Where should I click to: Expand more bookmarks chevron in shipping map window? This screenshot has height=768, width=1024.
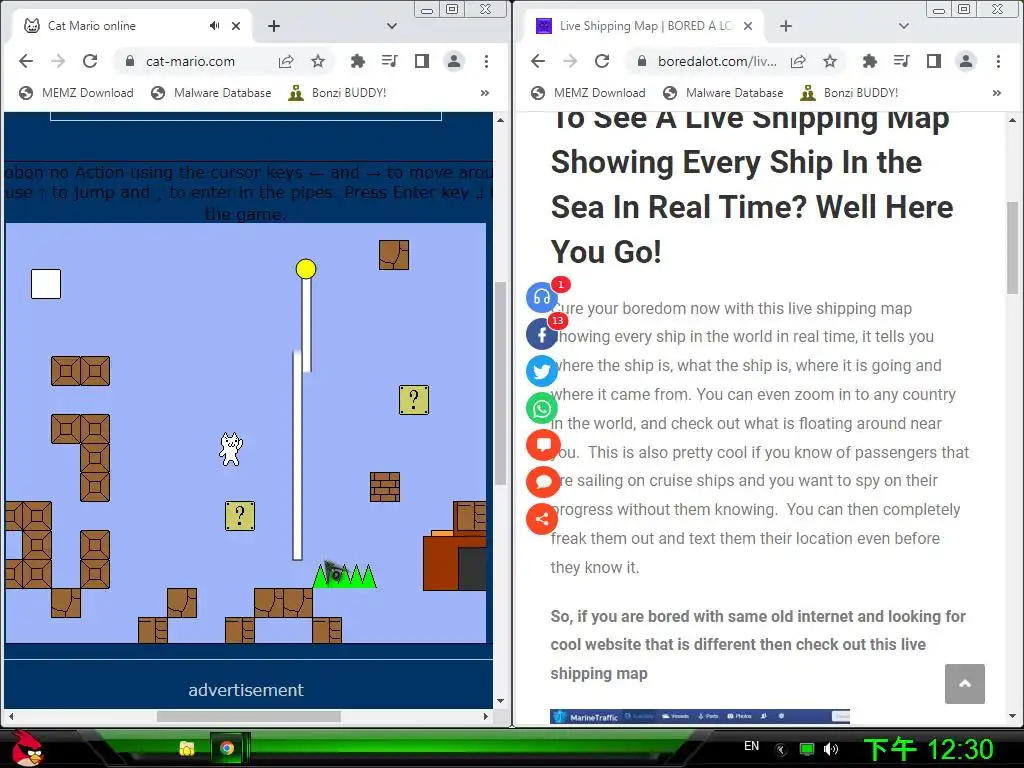tap(997, 93)
